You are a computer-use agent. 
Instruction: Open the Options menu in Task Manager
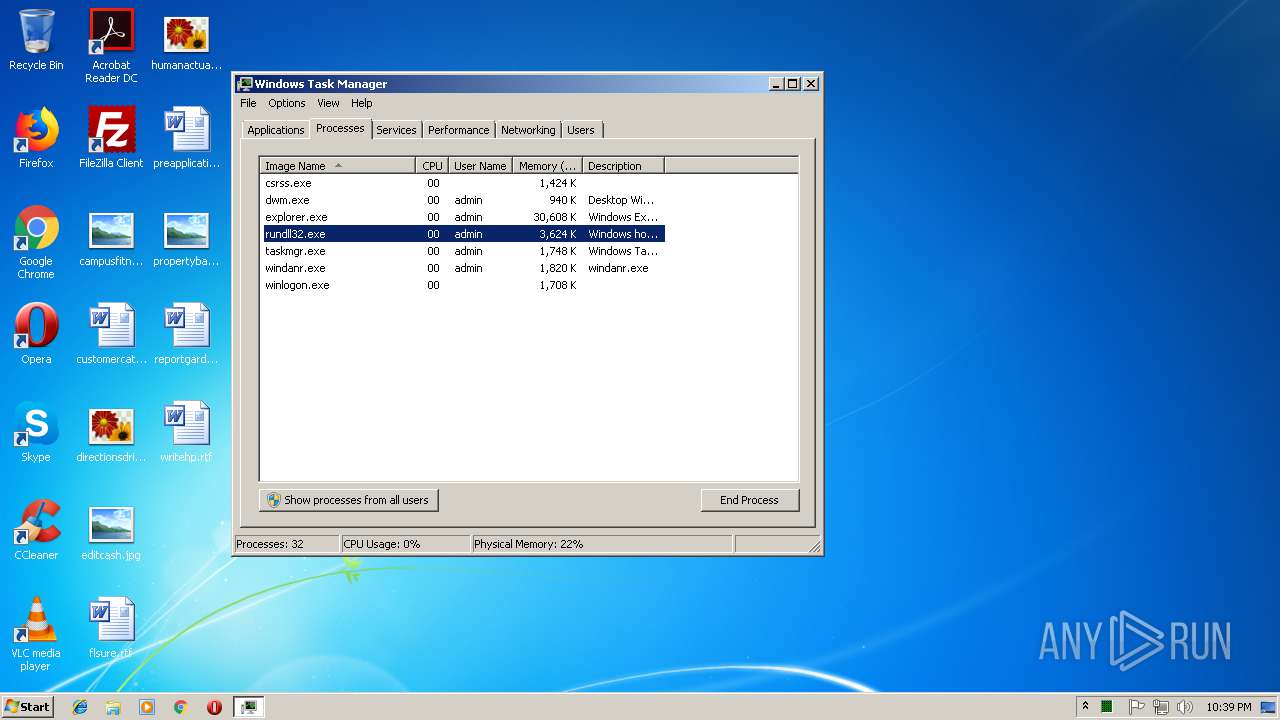tap(287, 103)
